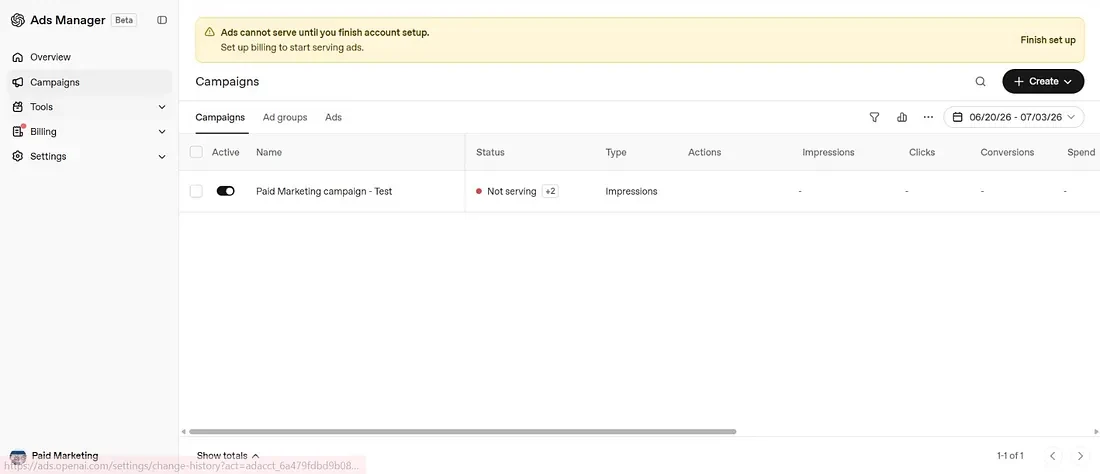
Task: Check the Paid Marketing campaign - Test row checkbox
Action: [x=196, y=191]
